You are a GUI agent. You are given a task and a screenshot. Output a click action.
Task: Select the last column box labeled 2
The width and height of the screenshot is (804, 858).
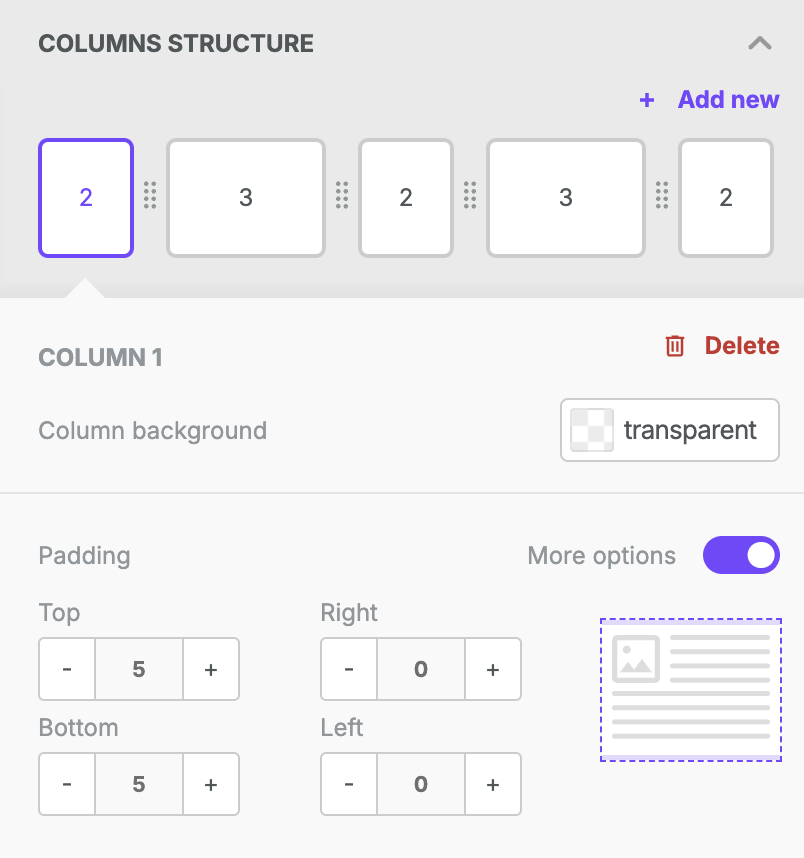click(x=726, y=198)
